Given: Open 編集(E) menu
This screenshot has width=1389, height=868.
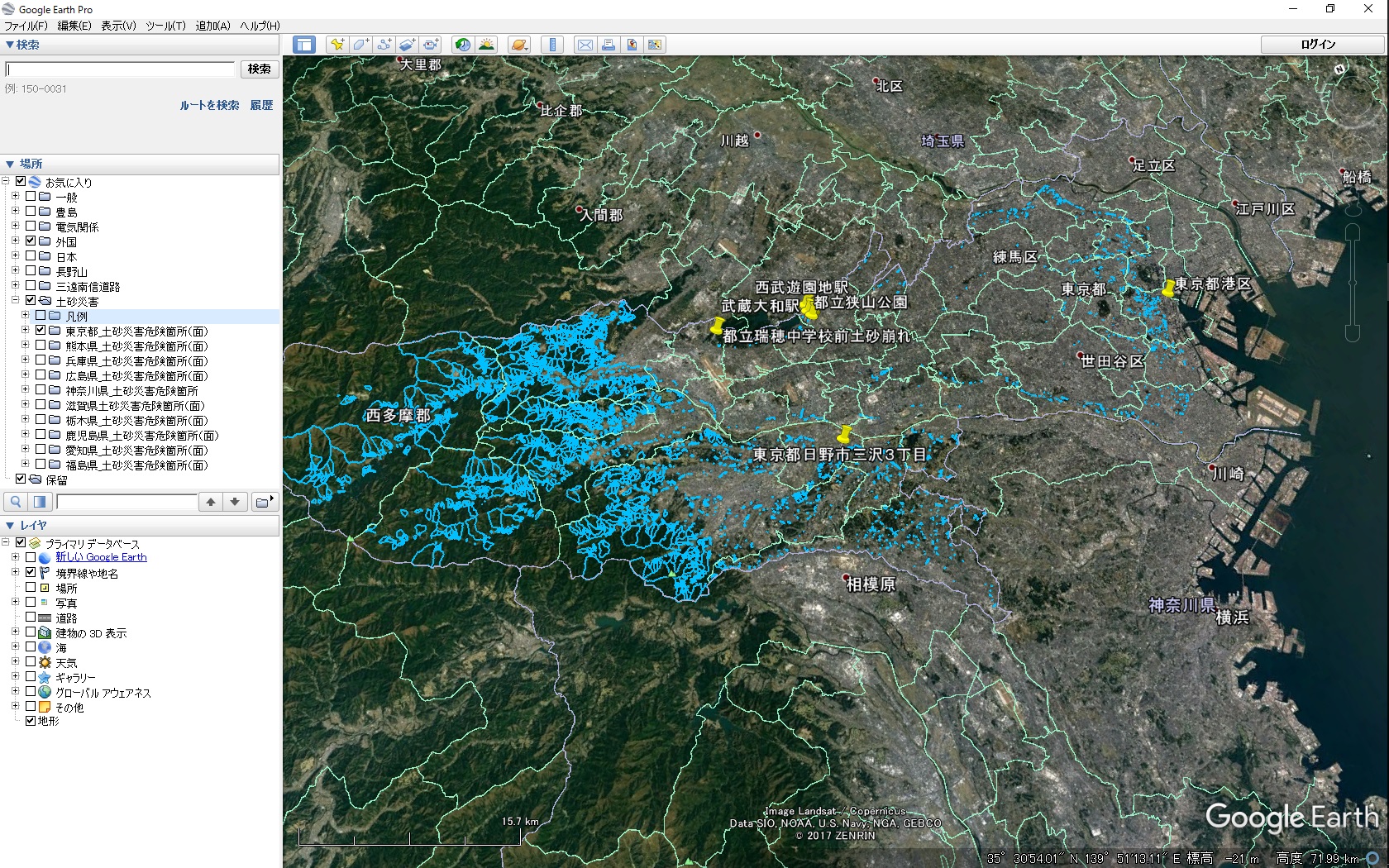Looking at the screenshot, I should click(74, 26).
